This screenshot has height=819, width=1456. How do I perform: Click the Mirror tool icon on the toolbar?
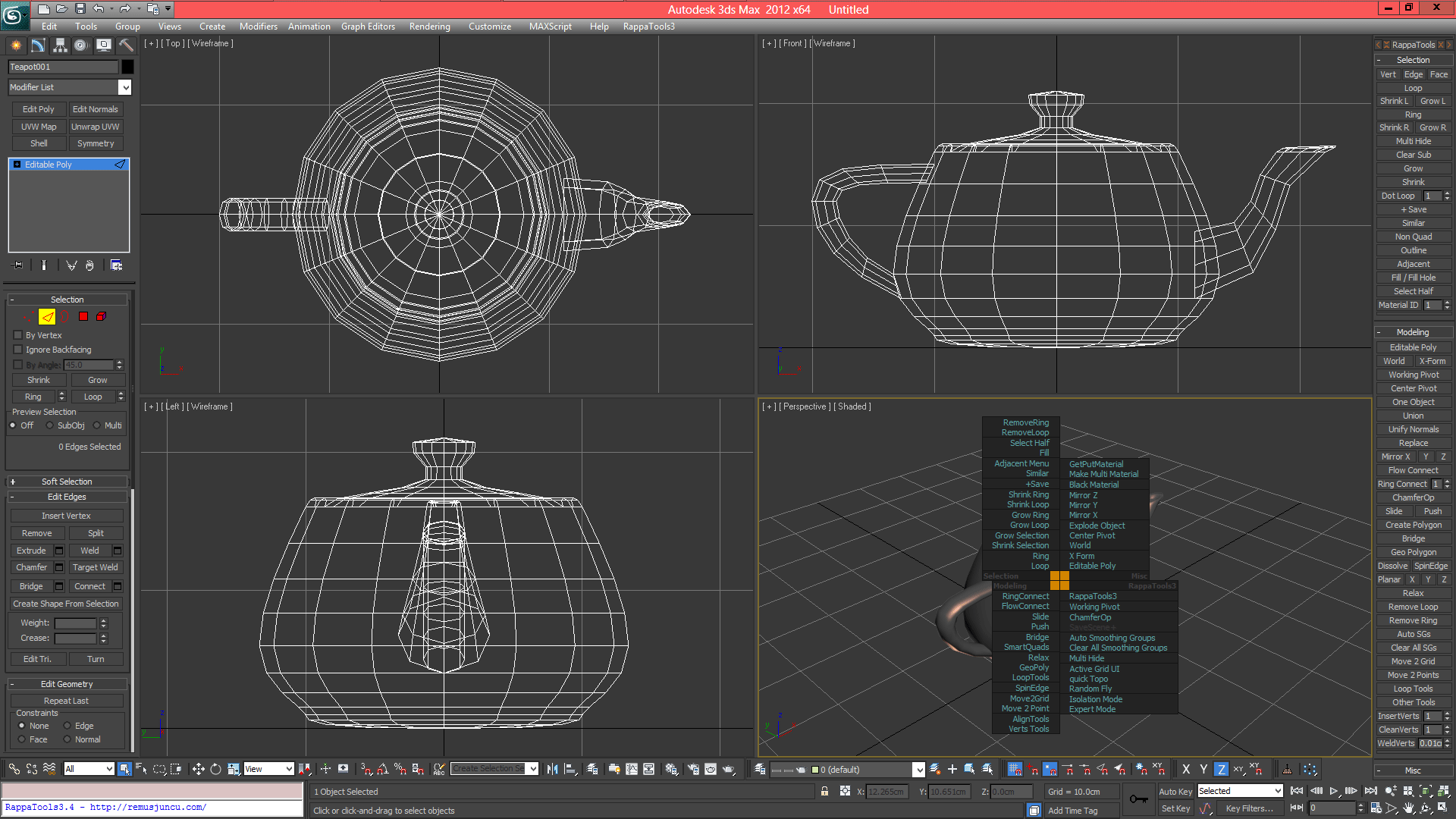point(552,769)
